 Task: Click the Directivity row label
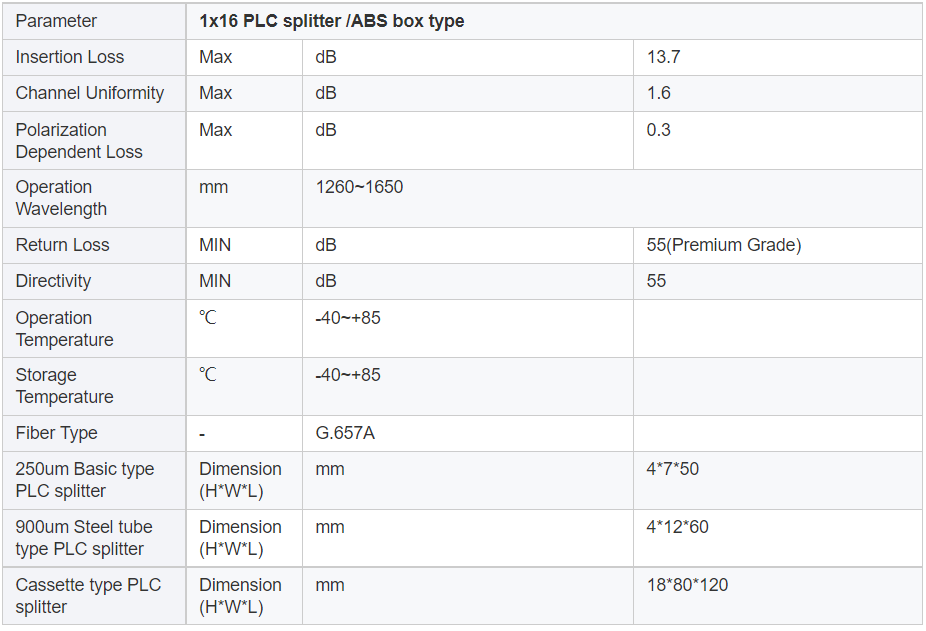click(x=53, y=281)
